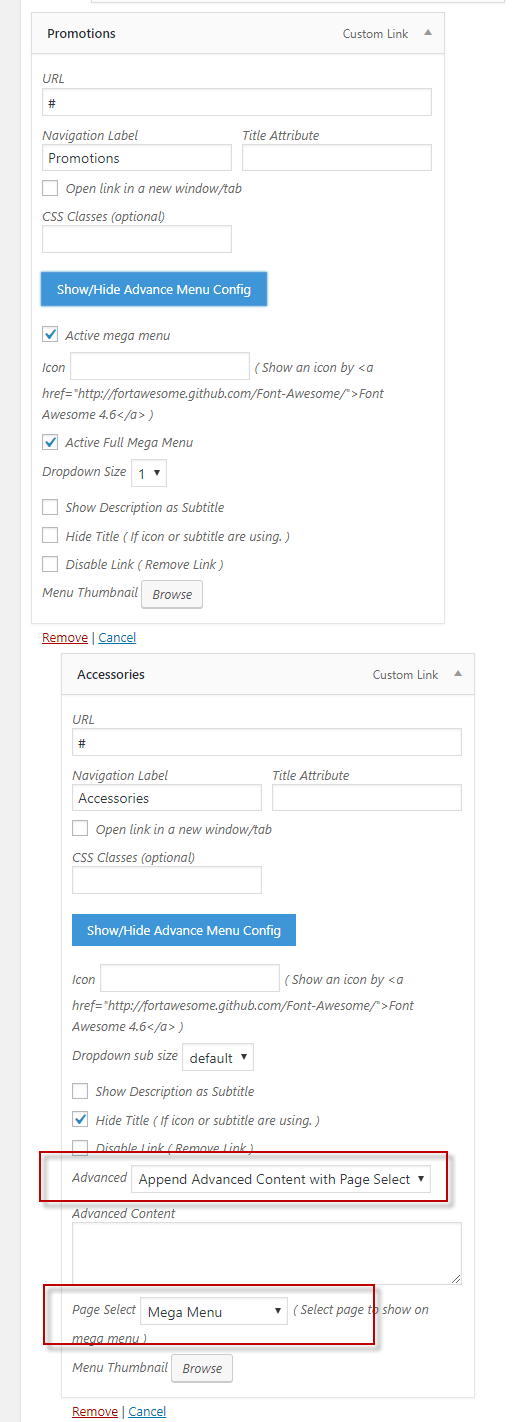Click the Accessories Icon input field
This screenshot has height=1422, width=520.
pos(190,978)
